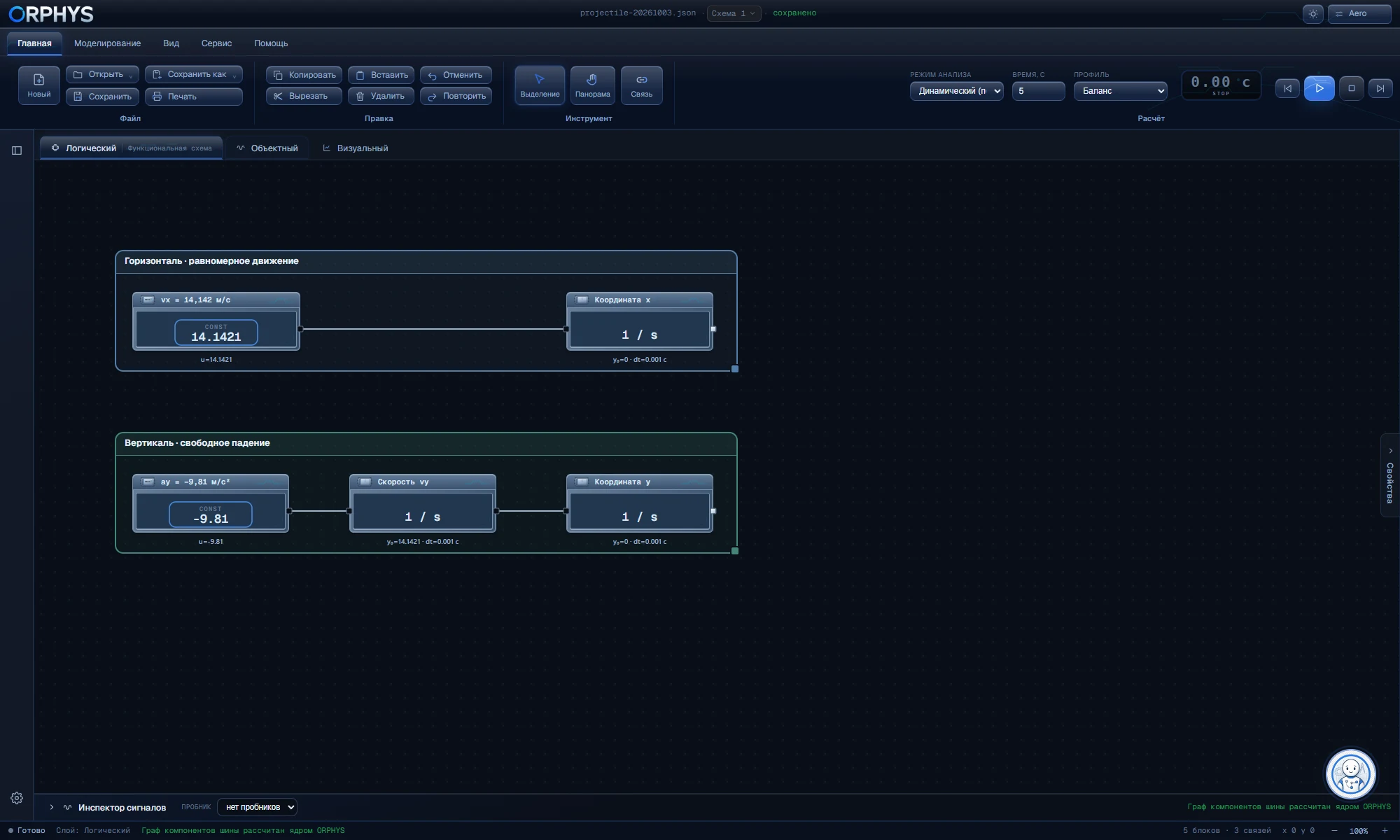The image size is (1400, 840).
Task: Open the Моделирование ribbon tab
Action: click(107, 43)
